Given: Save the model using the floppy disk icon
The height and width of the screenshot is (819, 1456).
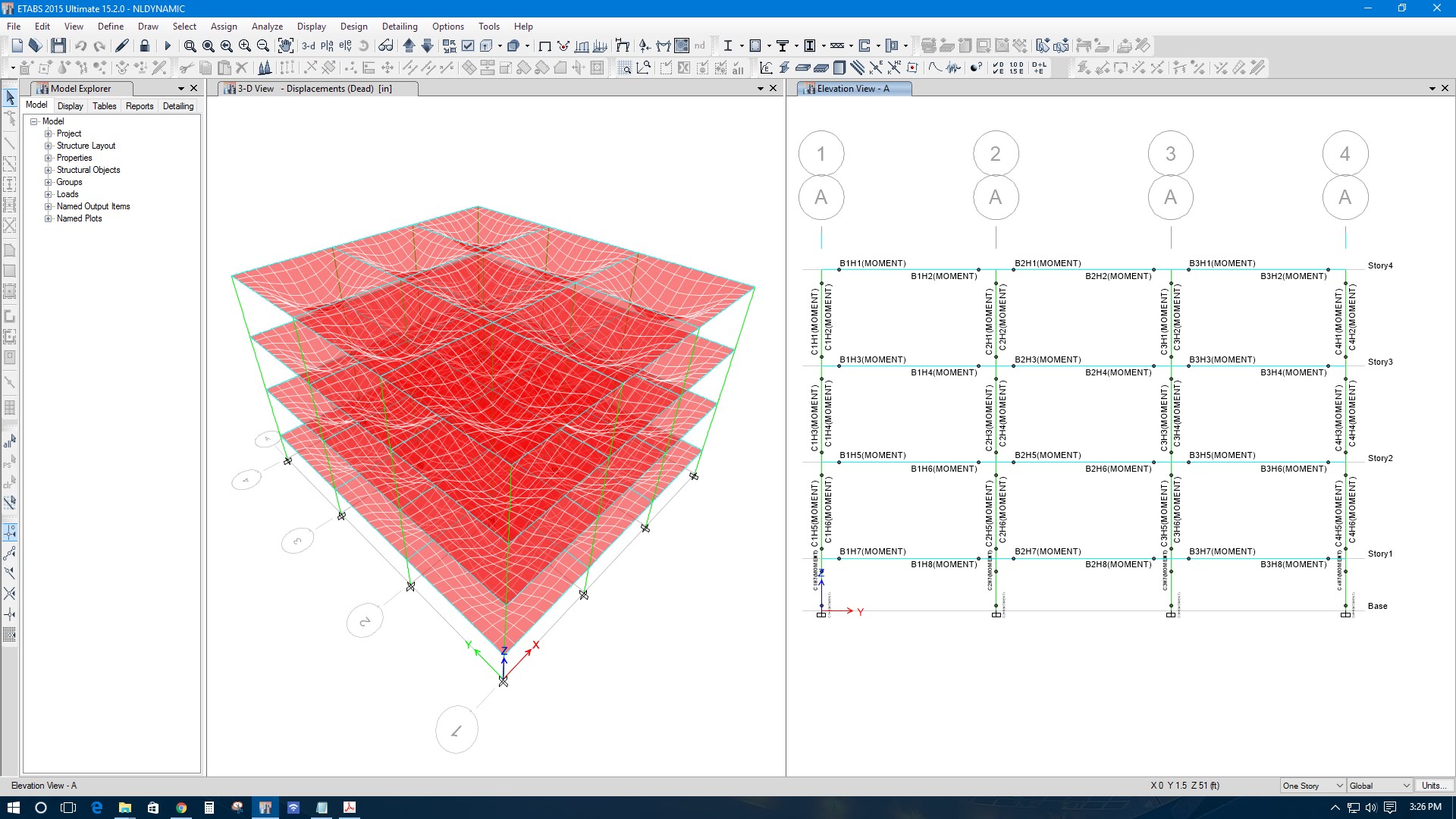Looking at the screenshot, I should tap(58, 45).
